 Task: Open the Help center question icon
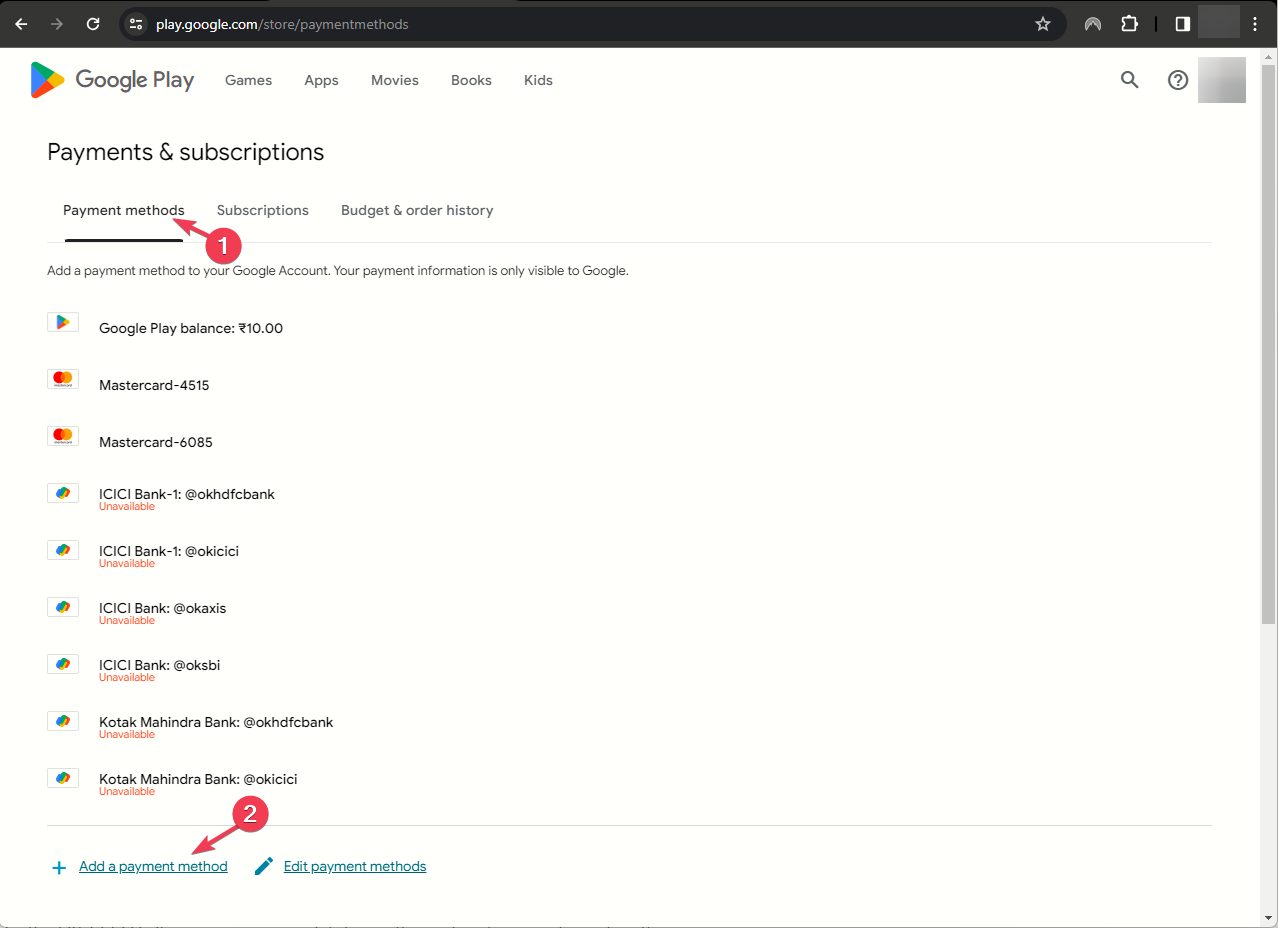coord(1178,80)
